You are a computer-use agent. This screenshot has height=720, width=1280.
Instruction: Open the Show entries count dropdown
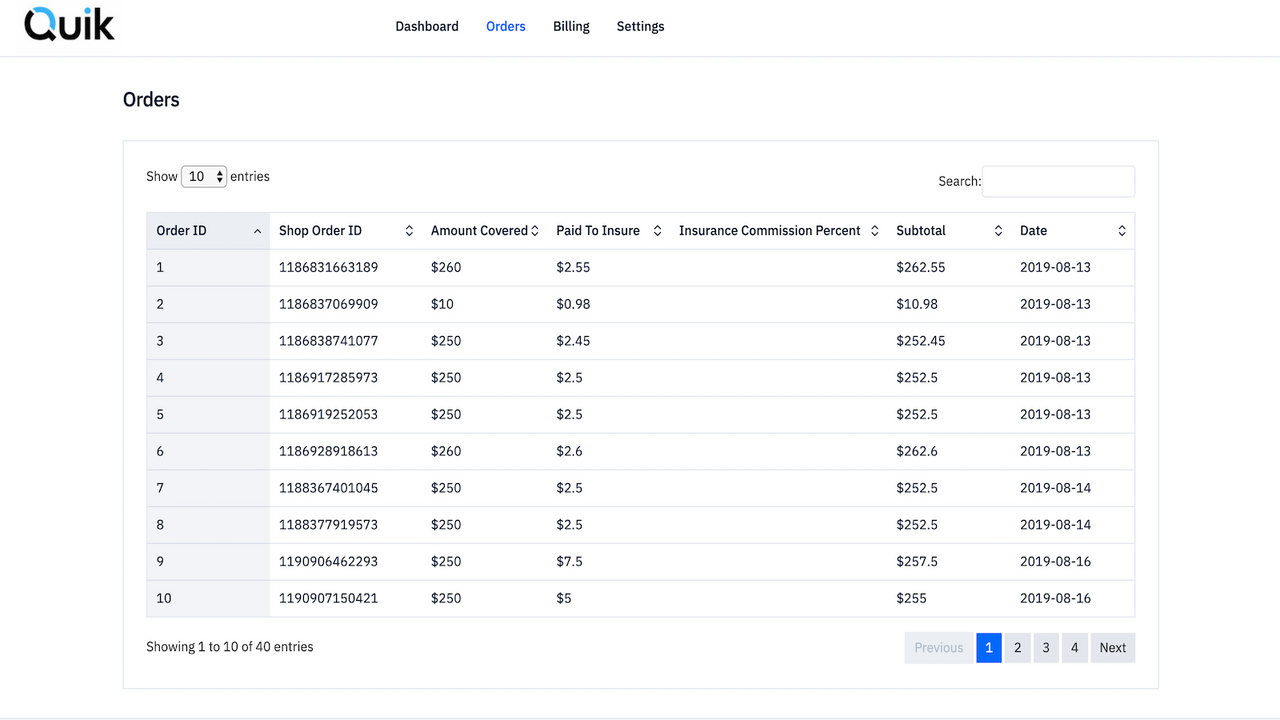[204, 176]
